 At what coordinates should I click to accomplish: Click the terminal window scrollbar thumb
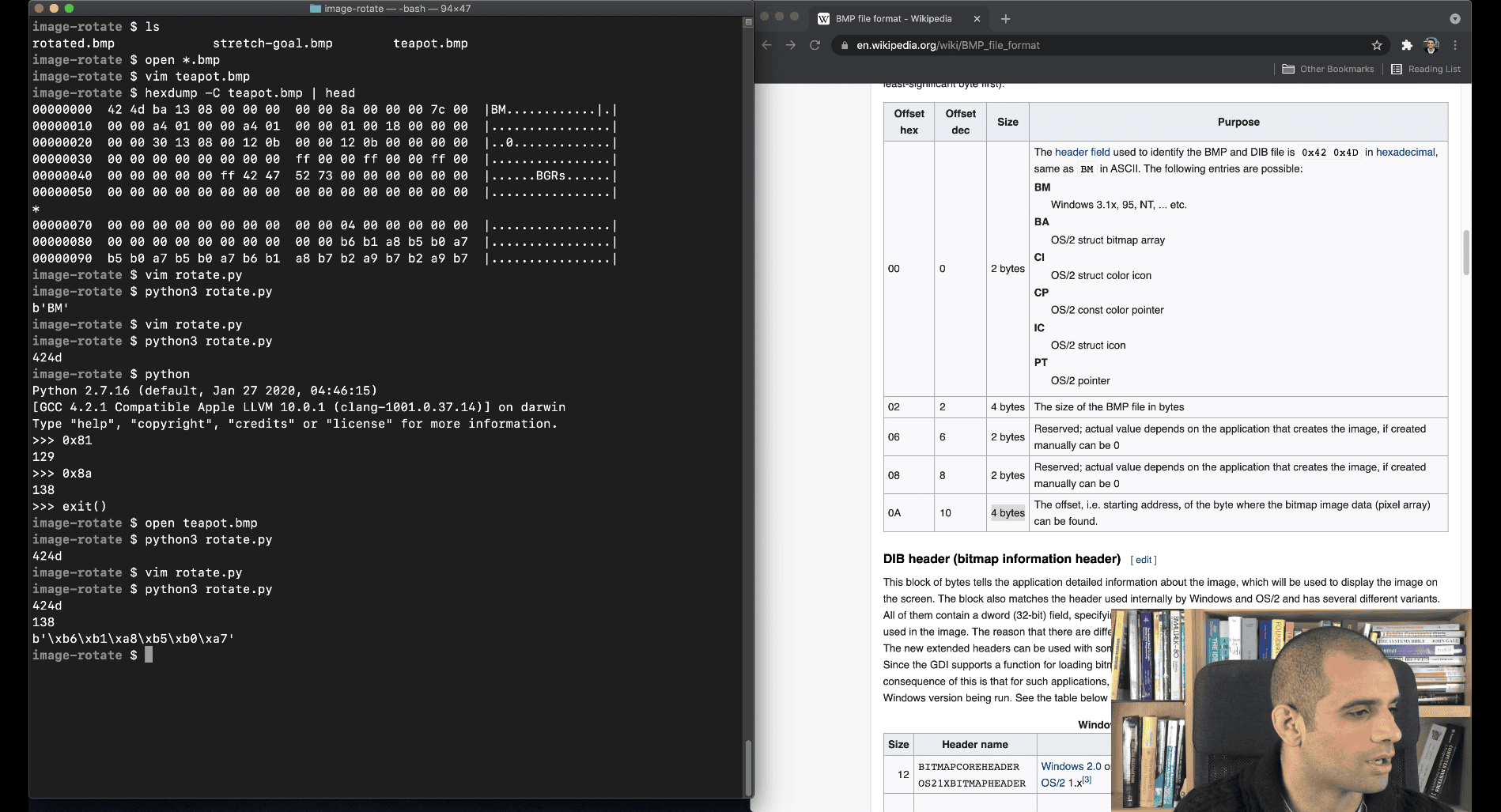click(748, 767)
